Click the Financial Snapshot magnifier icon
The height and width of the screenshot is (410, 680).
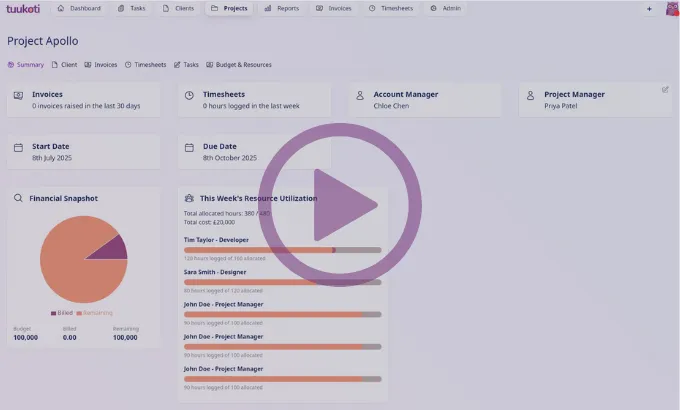(18, 198)
